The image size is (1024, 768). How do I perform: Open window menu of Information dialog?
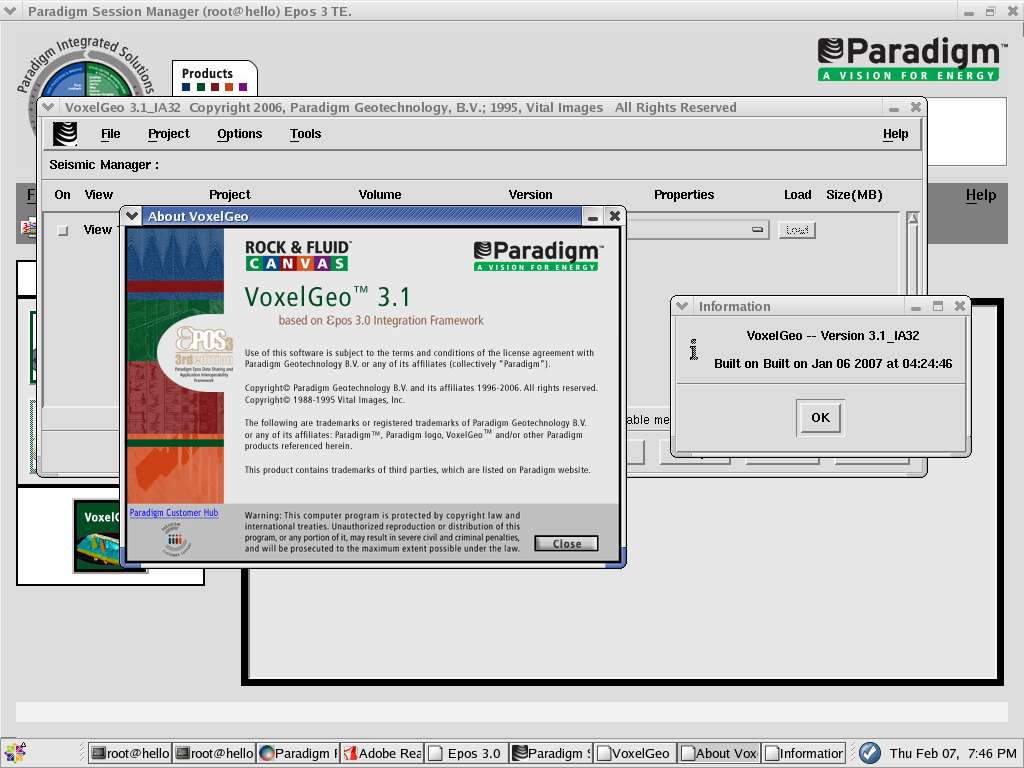(682, 306)
